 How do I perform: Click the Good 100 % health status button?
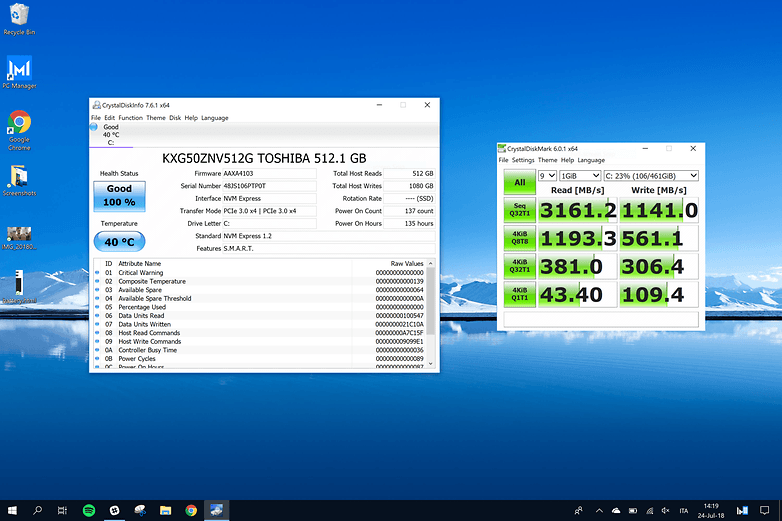click(x=119, y=195)
